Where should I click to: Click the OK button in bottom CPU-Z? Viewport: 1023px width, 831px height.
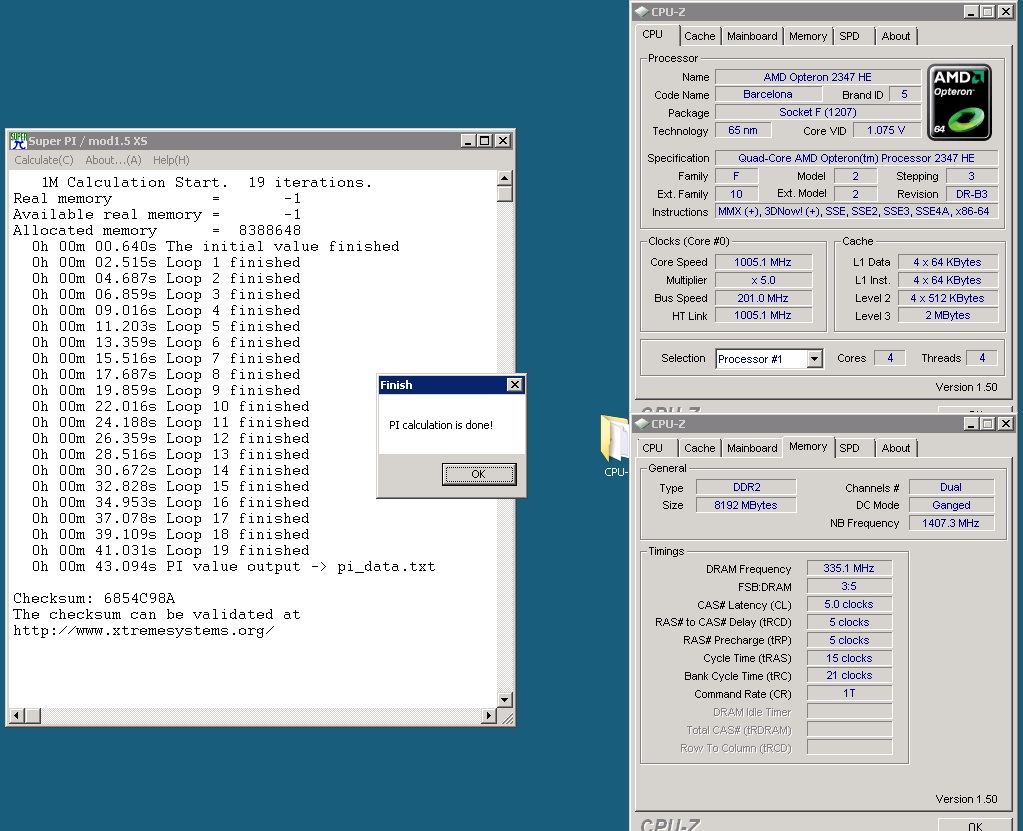[x=975, y=824]
